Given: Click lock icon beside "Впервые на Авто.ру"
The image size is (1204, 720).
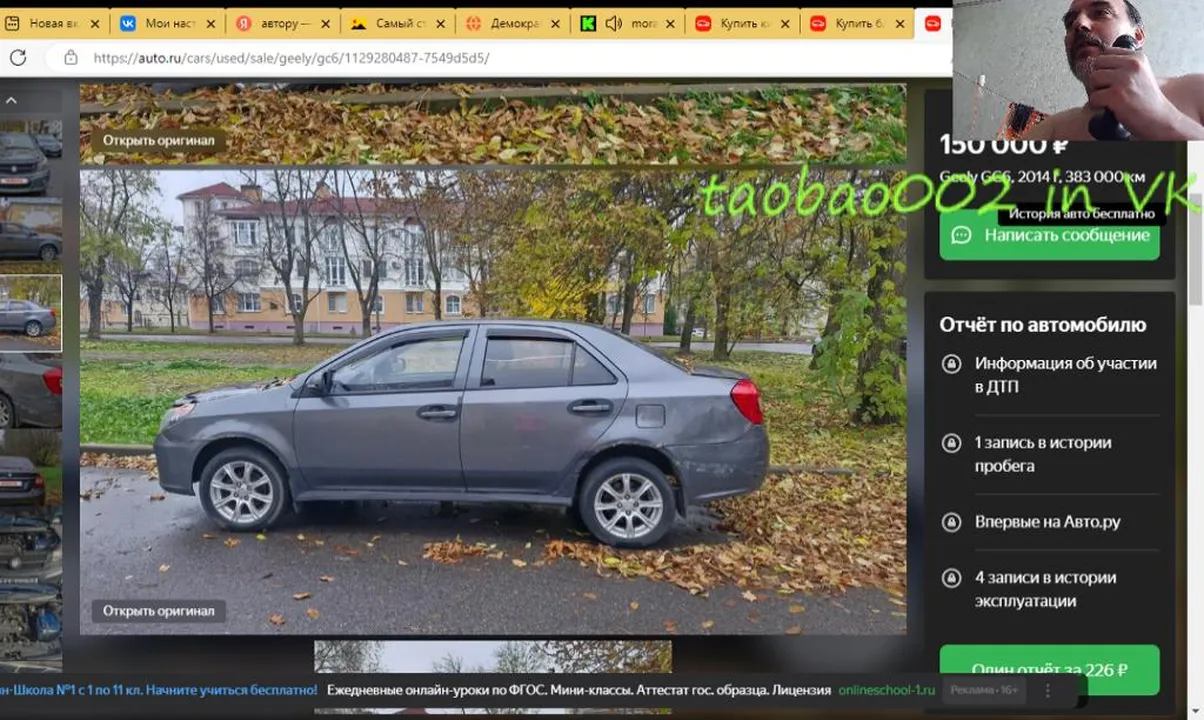Looking at the screenshot, I should pyautogui.click(x=951, y=522).
